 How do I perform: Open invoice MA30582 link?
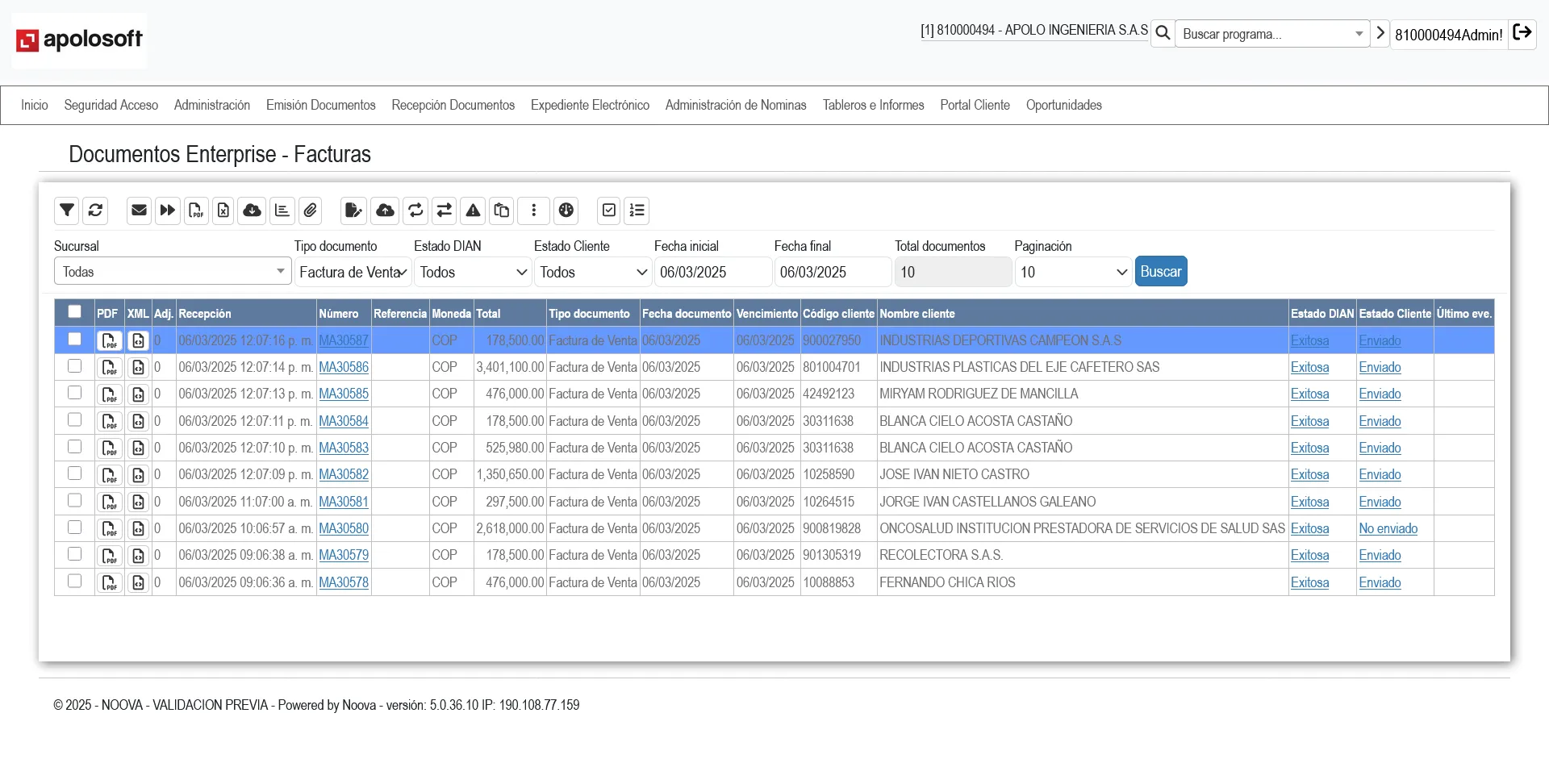click(344, 474)
